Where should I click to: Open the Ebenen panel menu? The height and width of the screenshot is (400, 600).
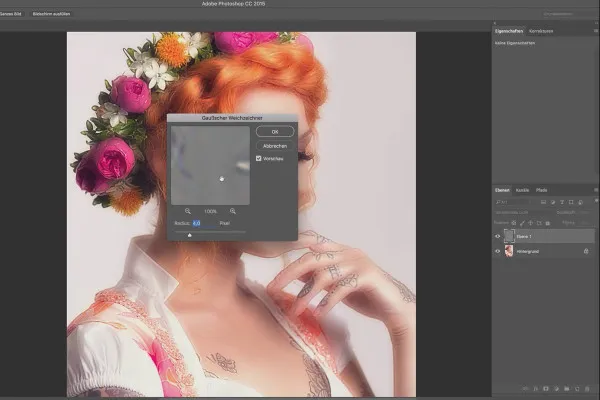596,190
